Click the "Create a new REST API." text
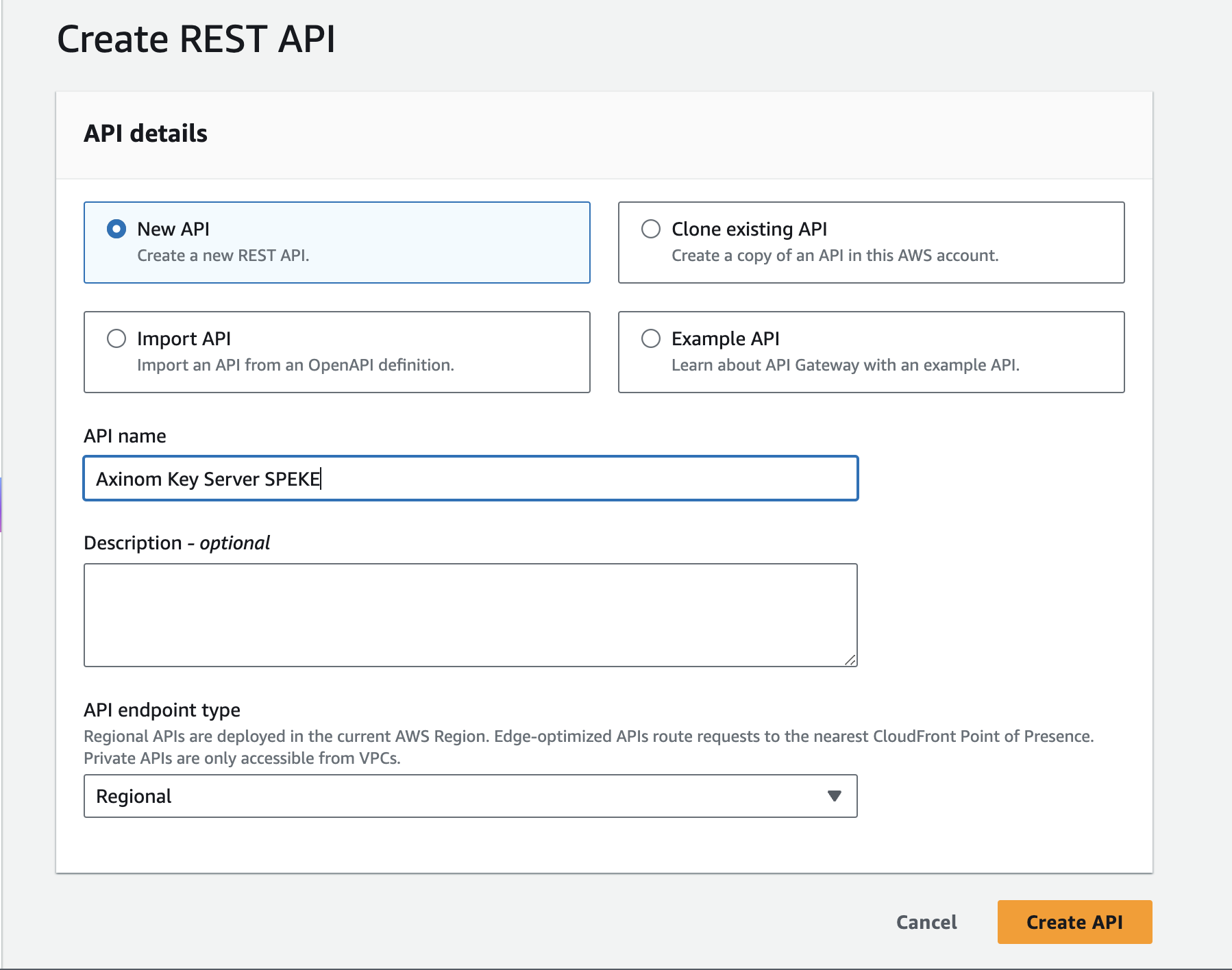Screen dimensions: 1232x970 tap(223, 256)
